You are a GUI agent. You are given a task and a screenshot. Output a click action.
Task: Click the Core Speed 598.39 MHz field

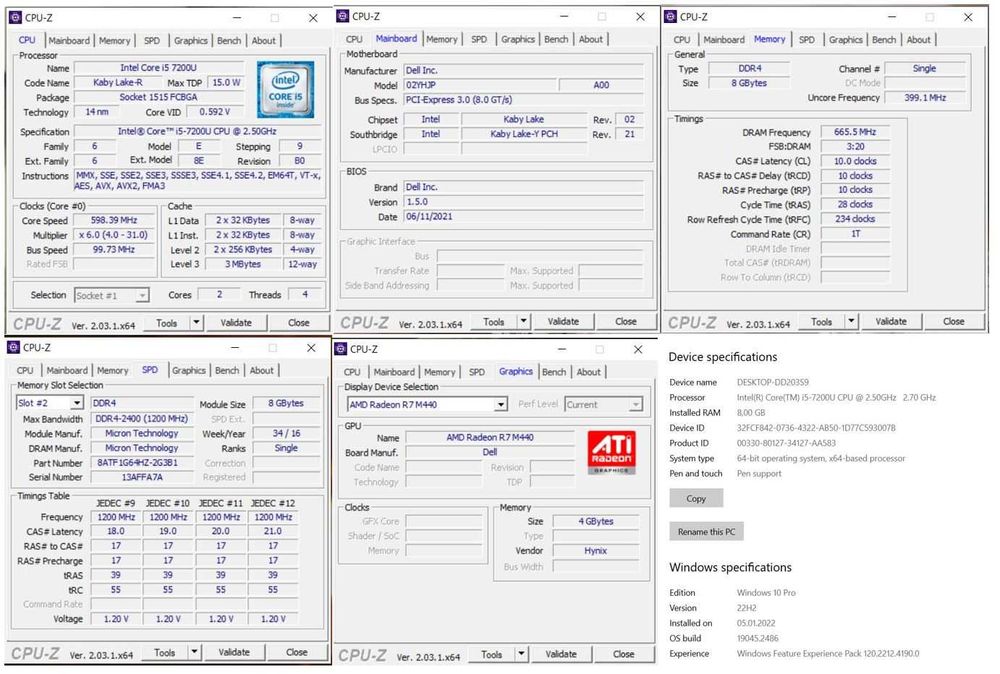coord(114,220)
